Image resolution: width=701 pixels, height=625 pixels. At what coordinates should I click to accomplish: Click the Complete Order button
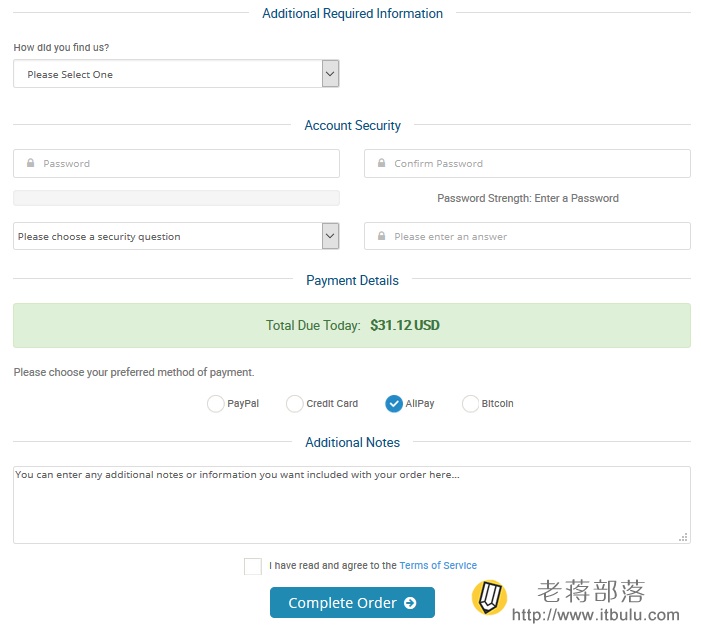(352, 603)
